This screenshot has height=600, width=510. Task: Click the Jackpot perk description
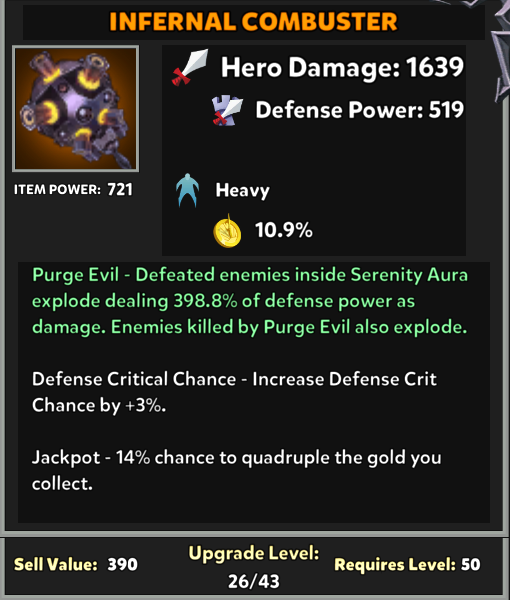(236, 470)
